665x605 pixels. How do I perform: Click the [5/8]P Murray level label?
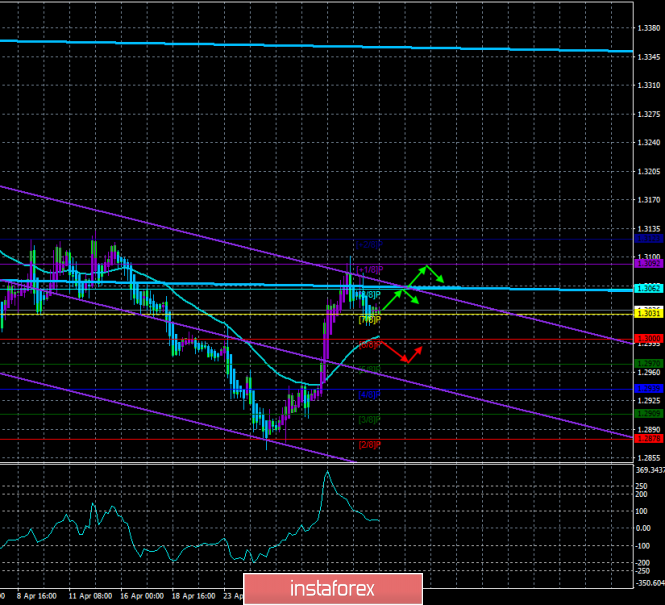pos(369,370)
